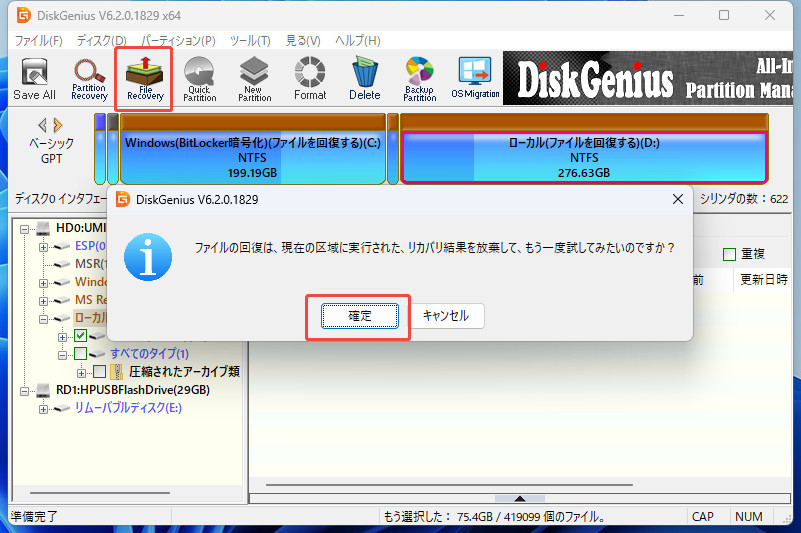Check the 圧縮されたアーカイブ類 checkbox
Viewport: 801px width, 533px height.
pyautogui.click(x=100, y=372)
